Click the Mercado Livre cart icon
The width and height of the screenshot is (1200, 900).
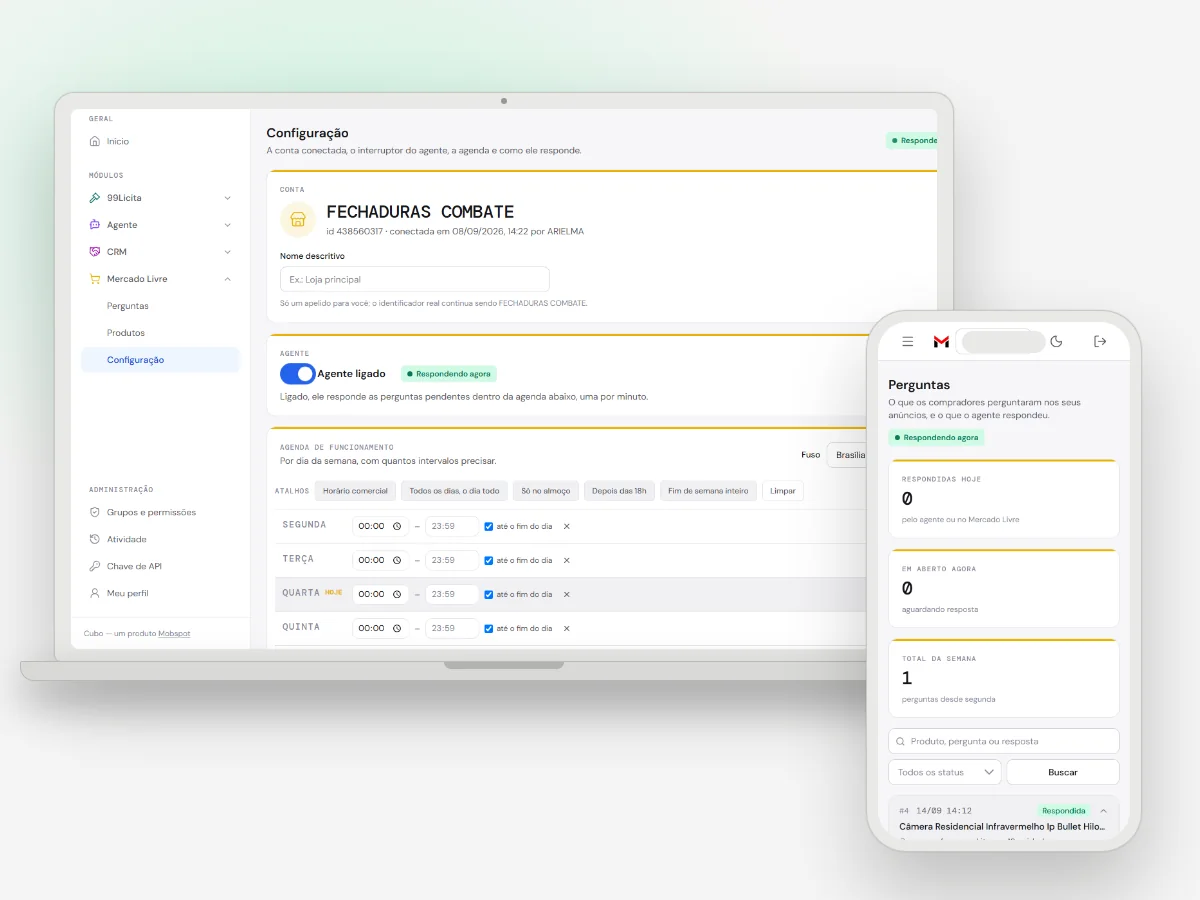tap(95, 279)
